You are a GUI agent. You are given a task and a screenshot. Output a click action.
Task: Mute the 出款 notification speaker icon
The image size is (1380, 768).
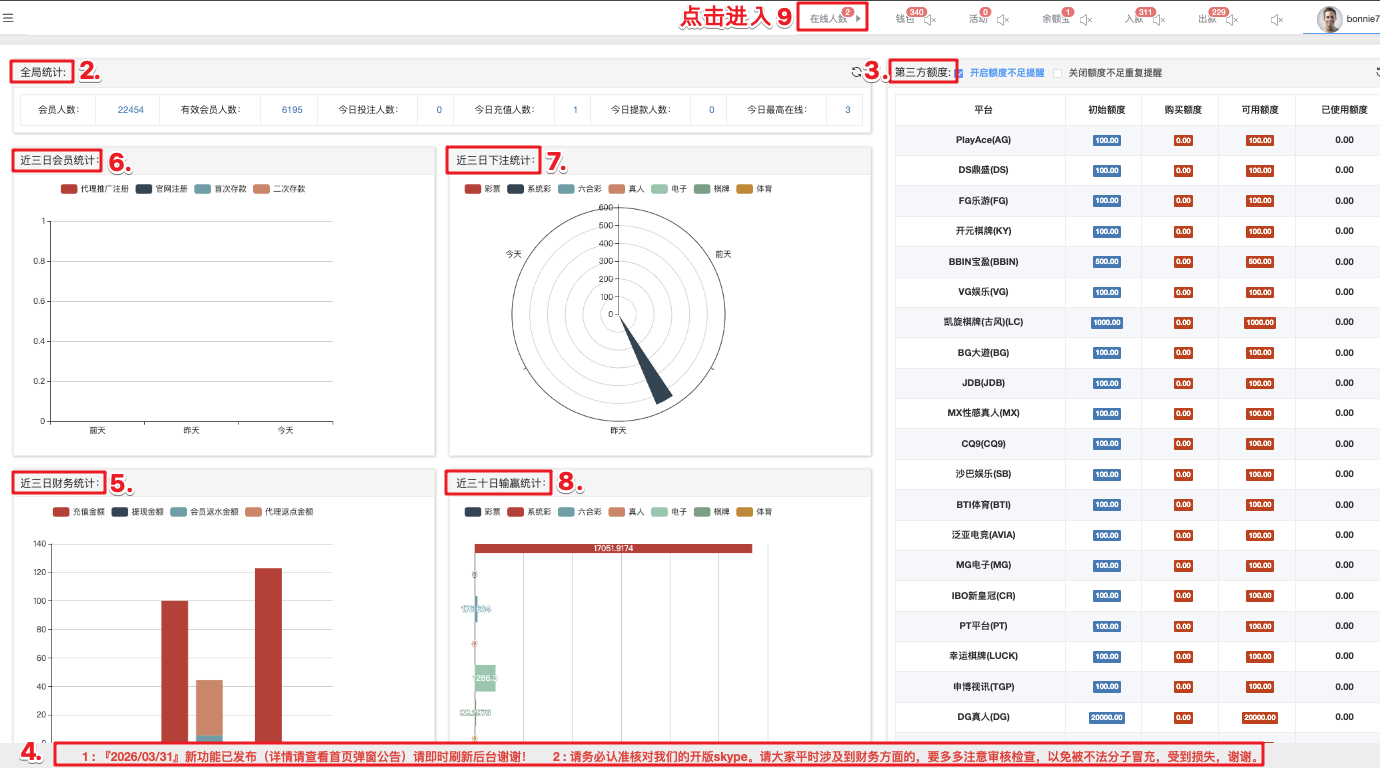pyautogui.click(x=1232, y=20)
